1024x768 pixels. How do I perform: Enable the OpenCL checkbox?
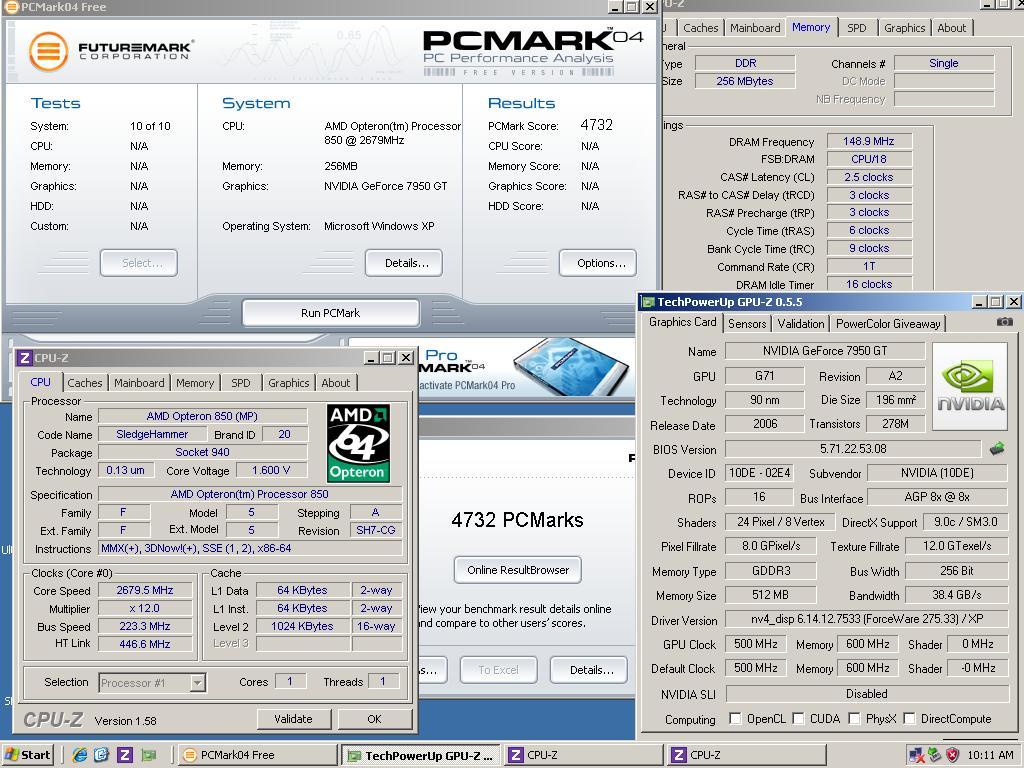tap(735, 718)
